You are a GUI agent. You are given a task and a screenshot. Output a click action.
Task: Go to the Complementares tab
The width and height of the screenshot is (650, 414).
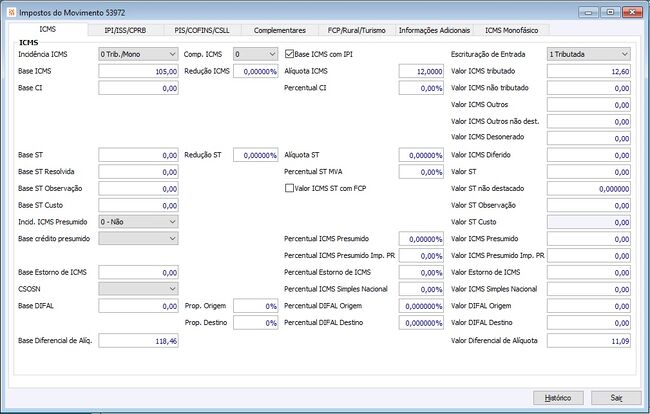(x=280, y=30)
